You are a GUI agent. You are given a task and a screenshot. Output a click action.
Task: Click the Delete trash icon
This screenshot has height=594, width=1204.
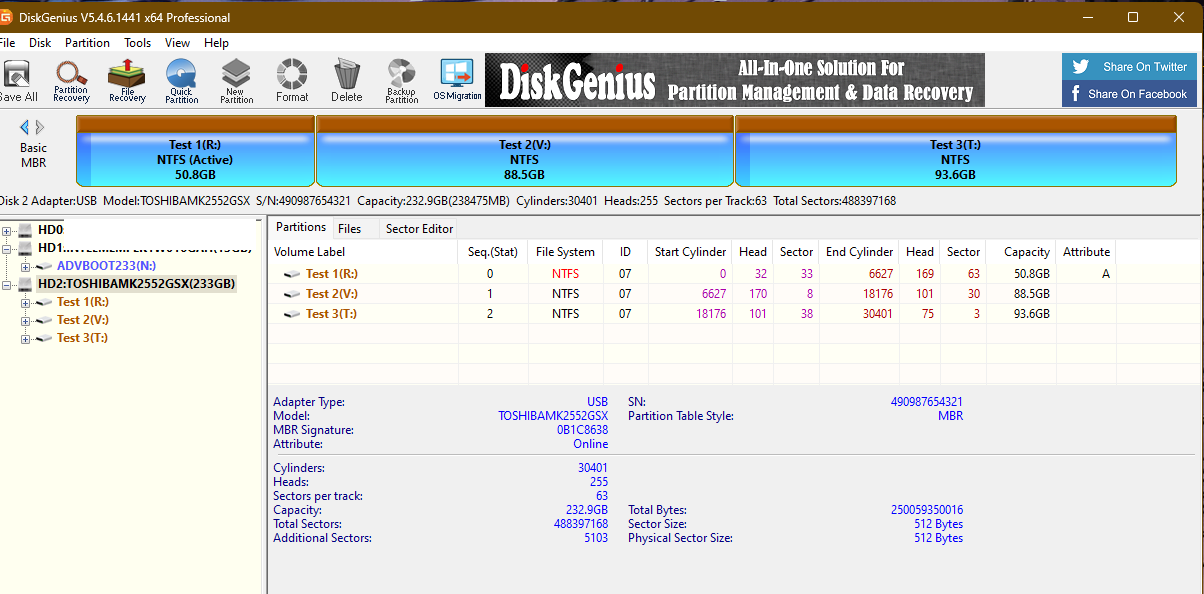(x=347, y=81)
